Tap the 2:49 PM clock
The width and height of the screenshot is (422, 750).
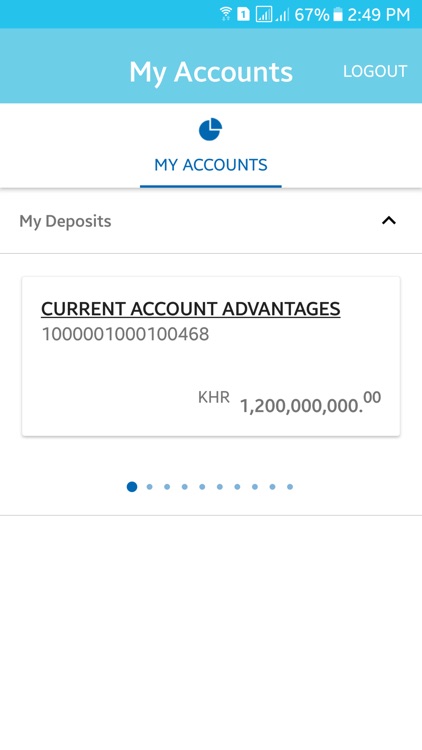(378, 15)
